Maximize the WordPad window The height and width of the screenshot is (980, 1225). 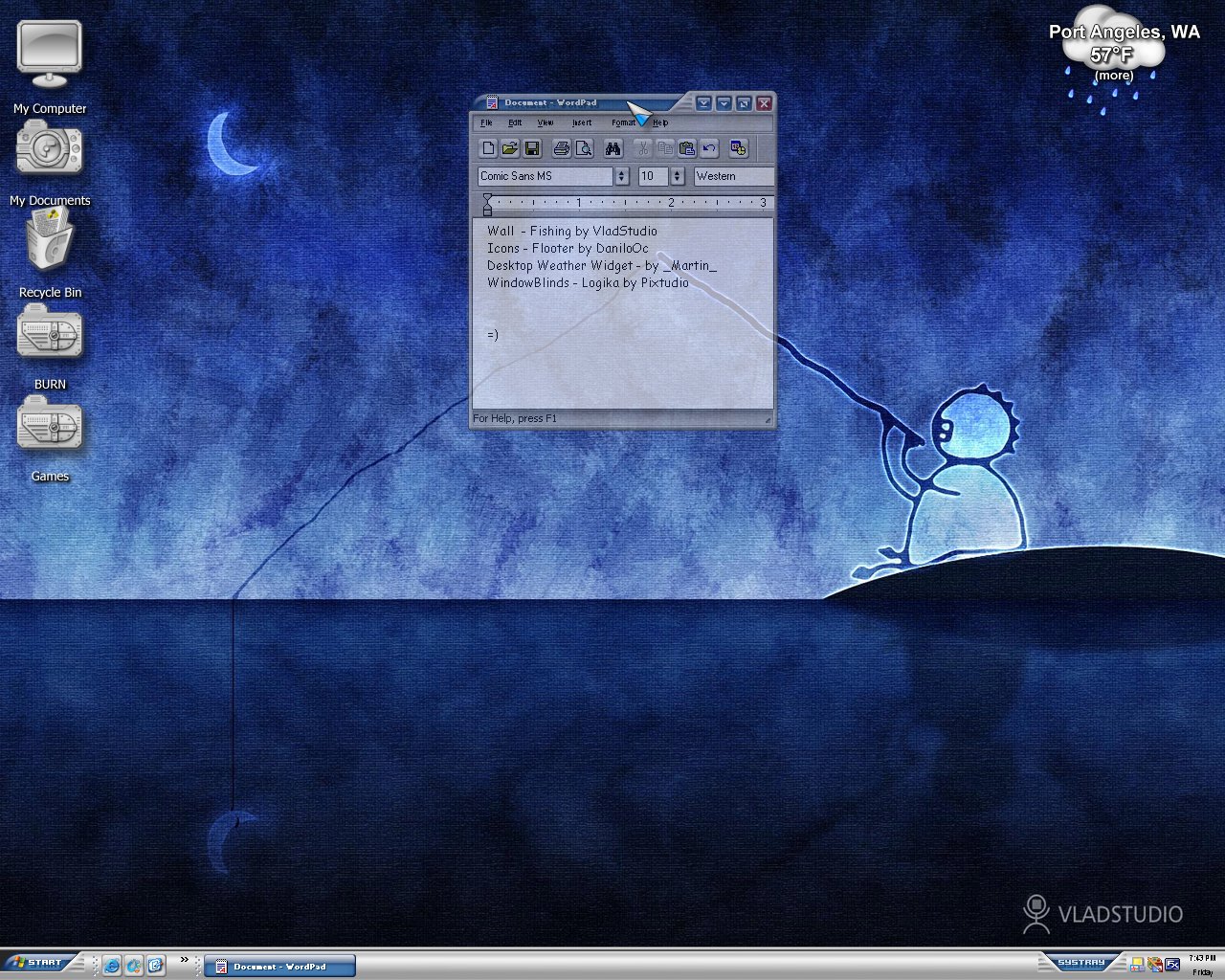coord(744,103)
